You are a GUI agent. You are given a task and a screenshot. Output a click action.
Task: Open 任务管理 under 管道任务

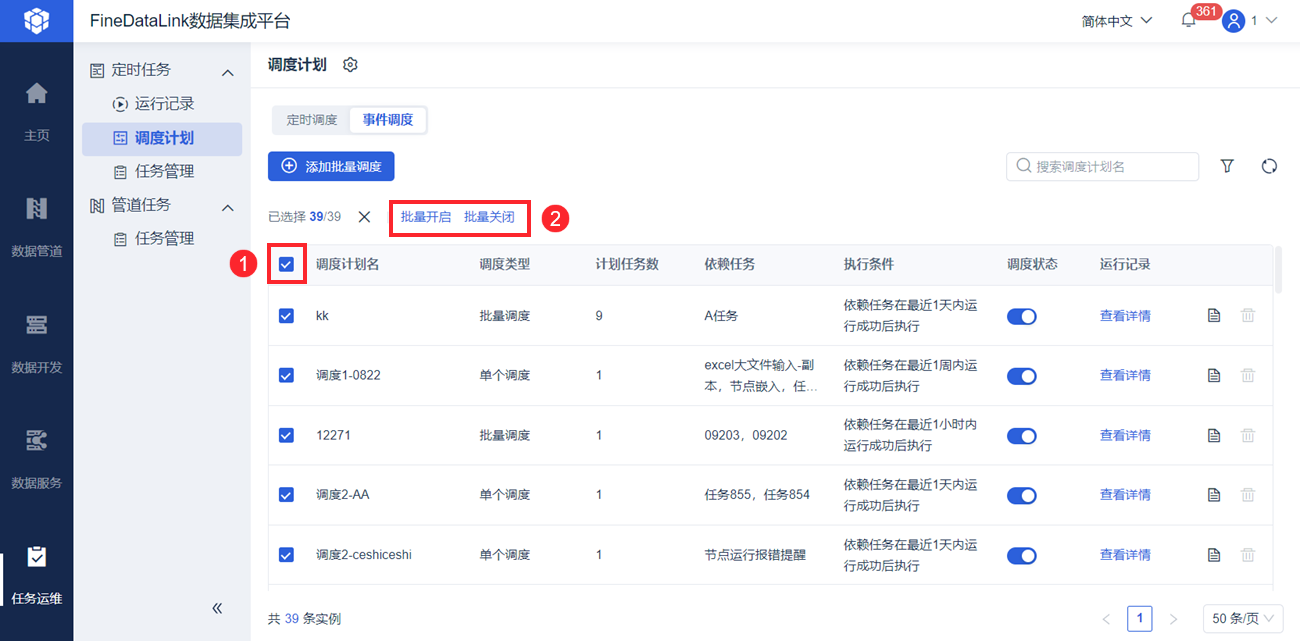(x=162, y=239)
